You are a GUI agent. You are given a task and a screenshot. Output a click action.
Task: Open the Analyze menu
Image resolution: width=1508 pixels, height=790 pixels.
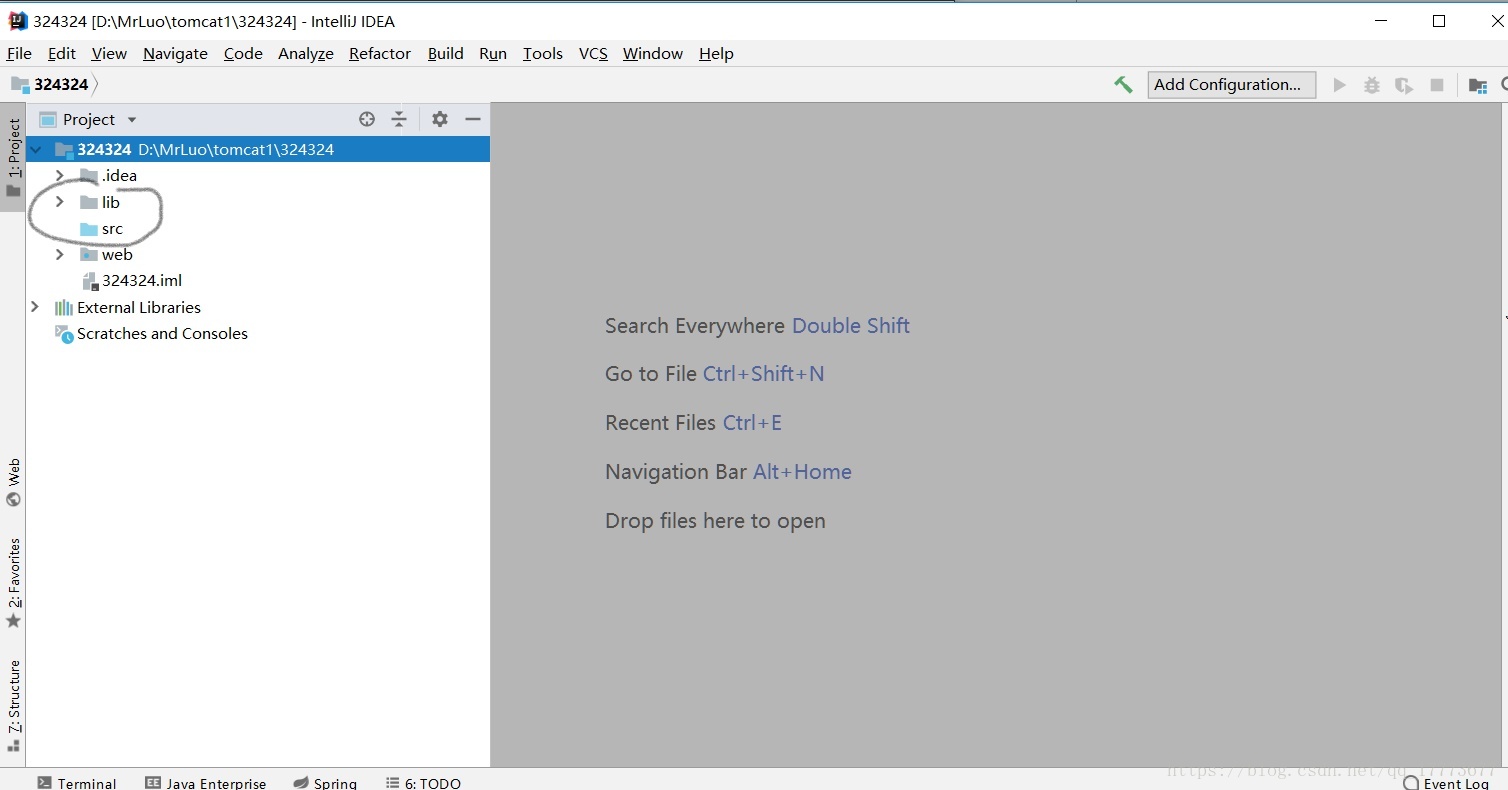click(306, 54)
